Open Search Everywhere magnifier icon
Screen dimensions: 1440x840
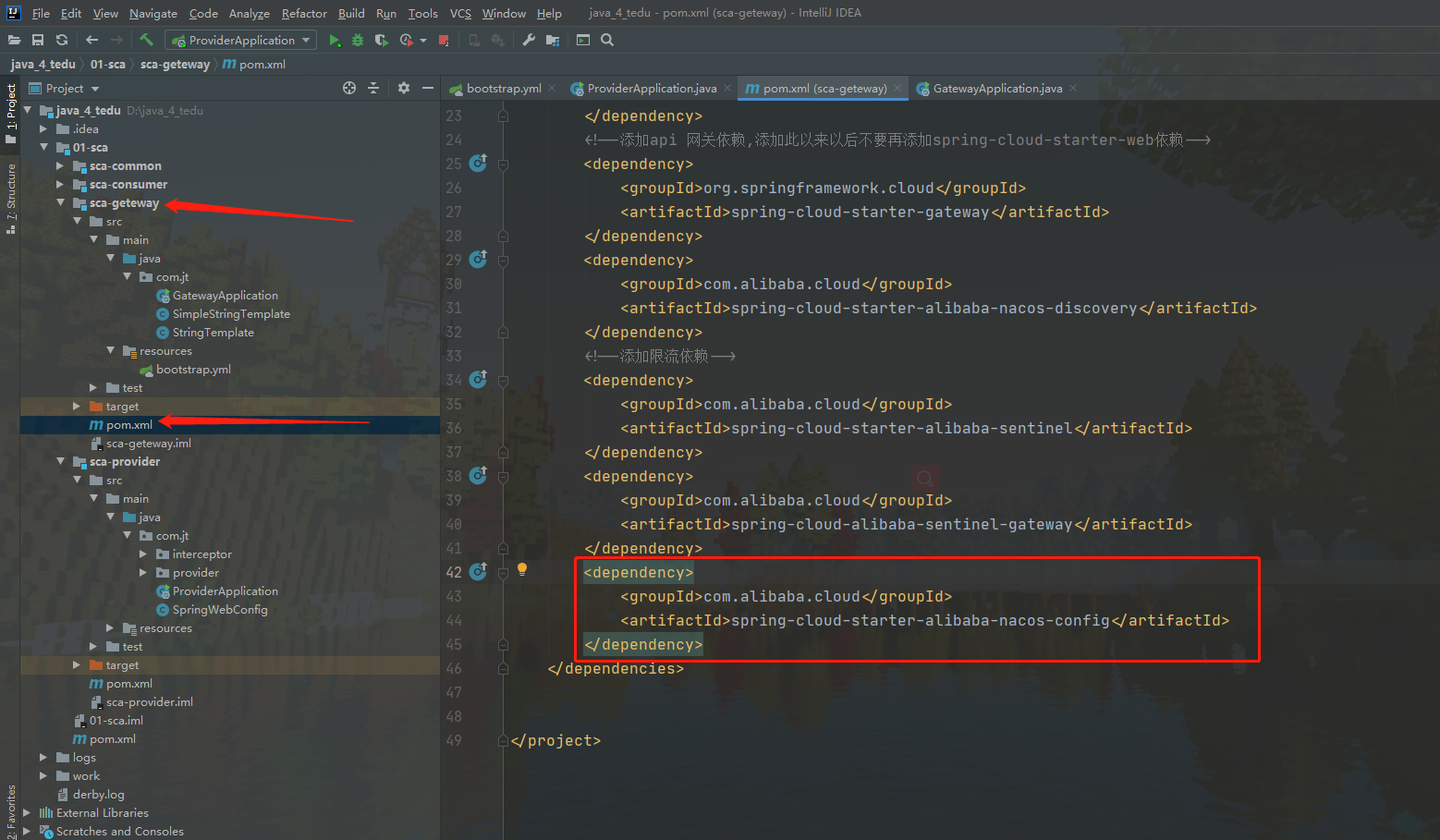pyautogui.click(x=607, y=40)
